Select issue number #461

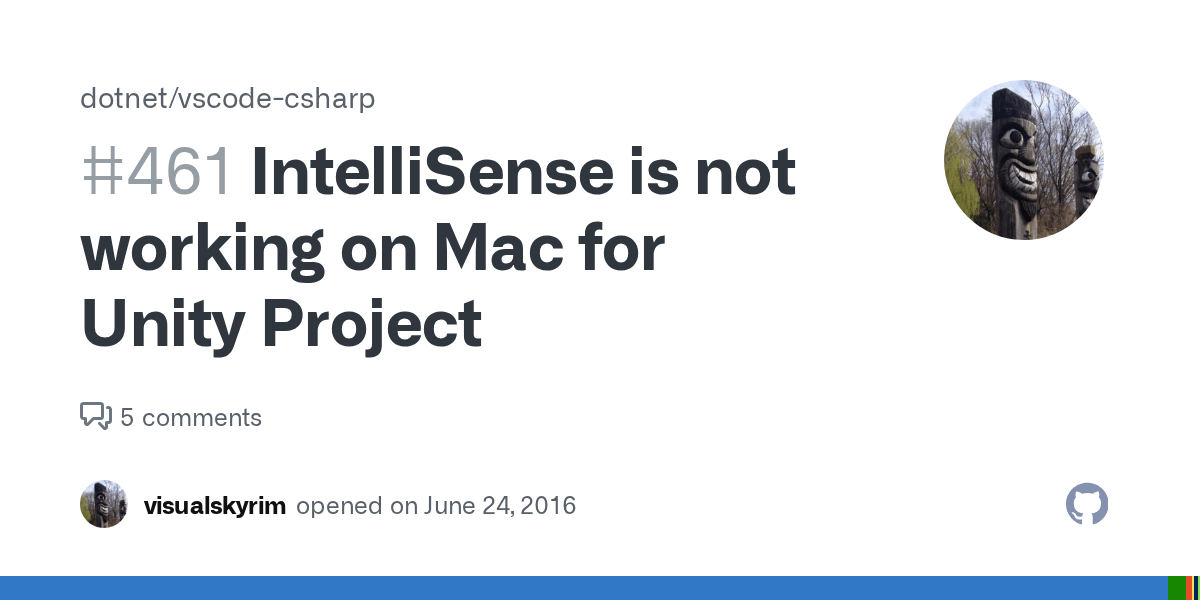[x=157, y=172]
